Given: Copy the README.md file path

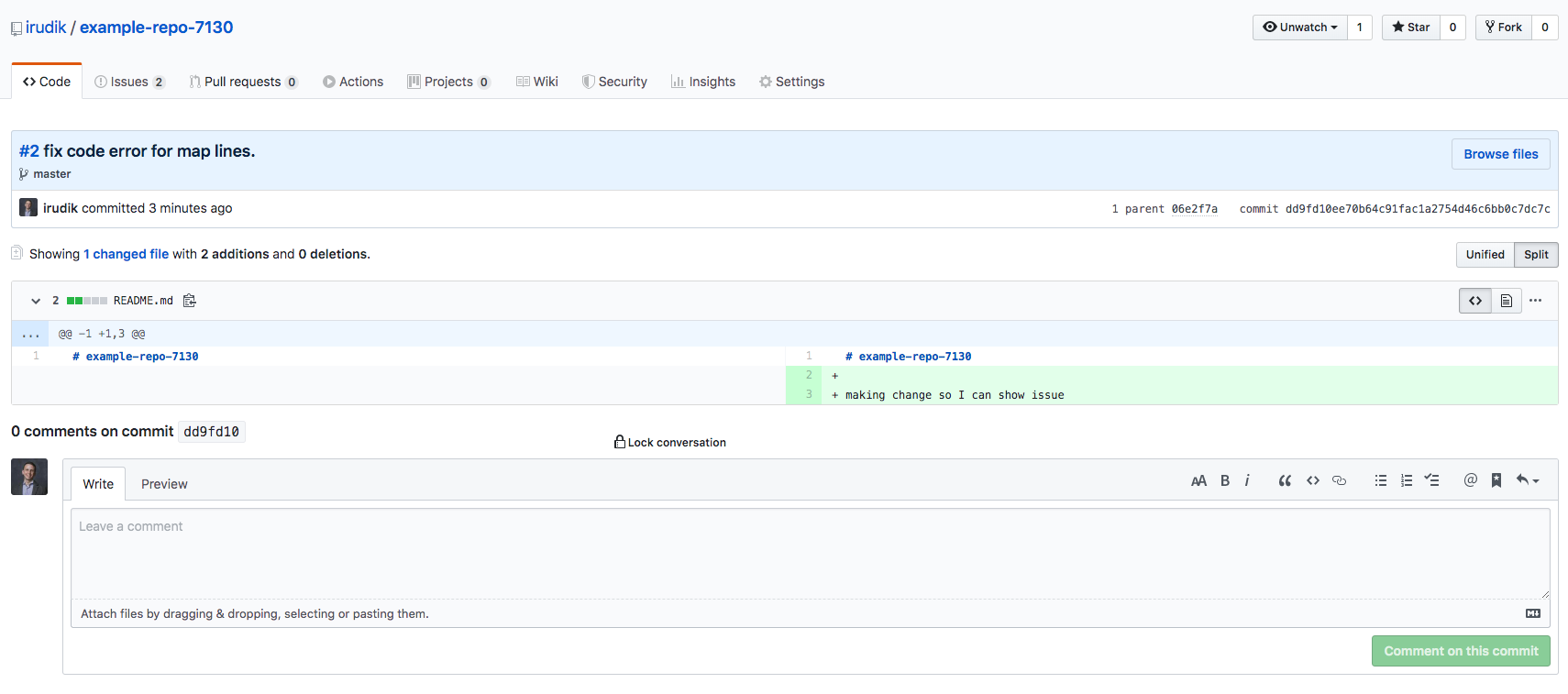Looking at the screenshot, I should (x=190, y=301).
